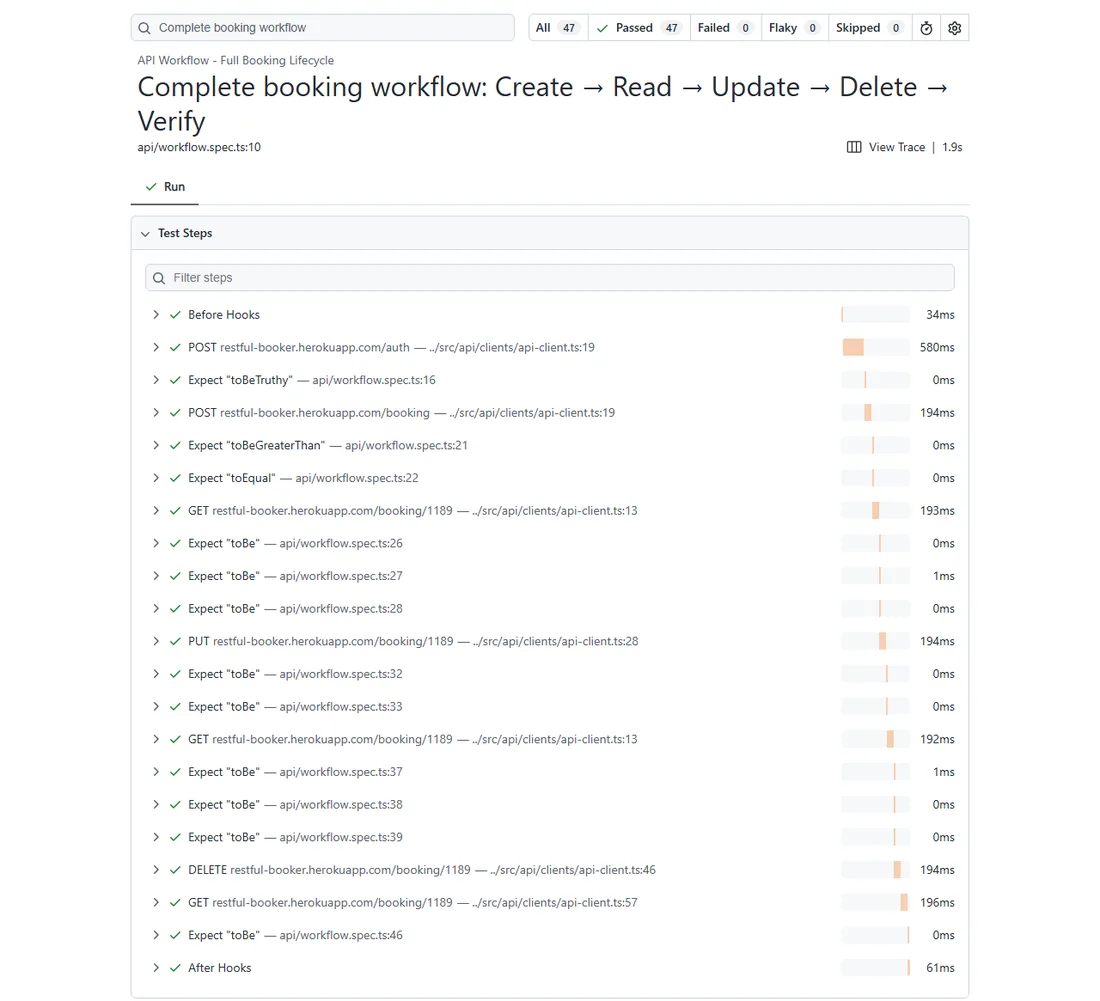1100x1001 pixels.
Task: Expand the Expect toBeTruthy step chevron
Action: point(156,380)
